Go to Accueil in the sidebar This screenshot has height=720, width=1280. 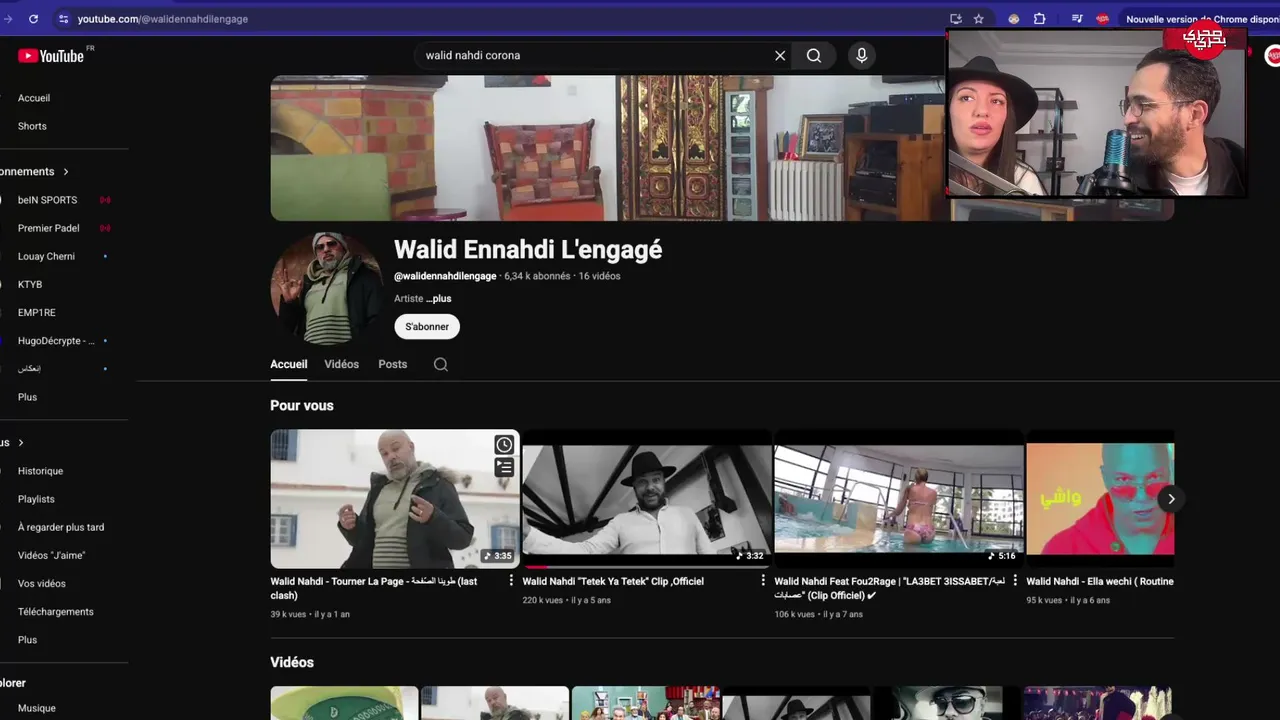34,98
